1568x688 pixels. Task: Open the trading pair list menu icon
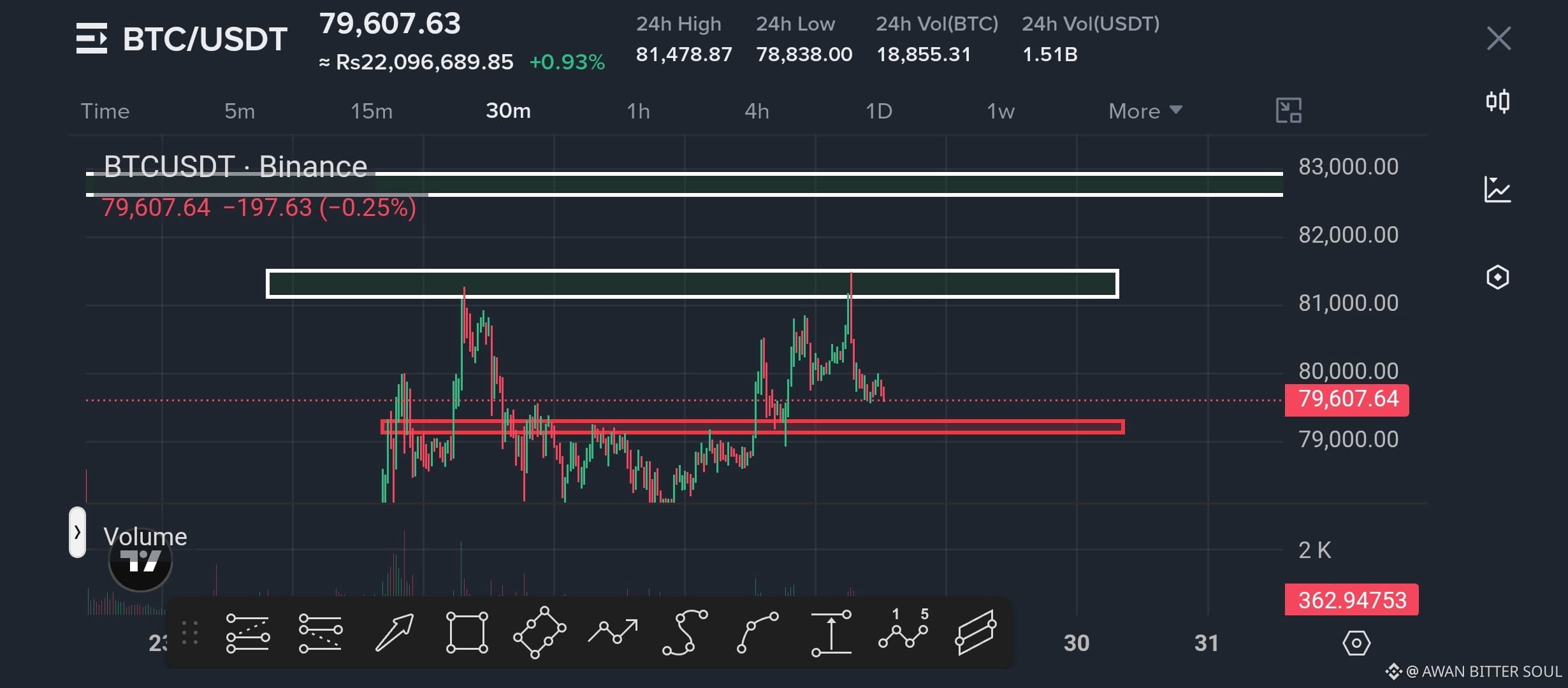click(x=92, y=38)
